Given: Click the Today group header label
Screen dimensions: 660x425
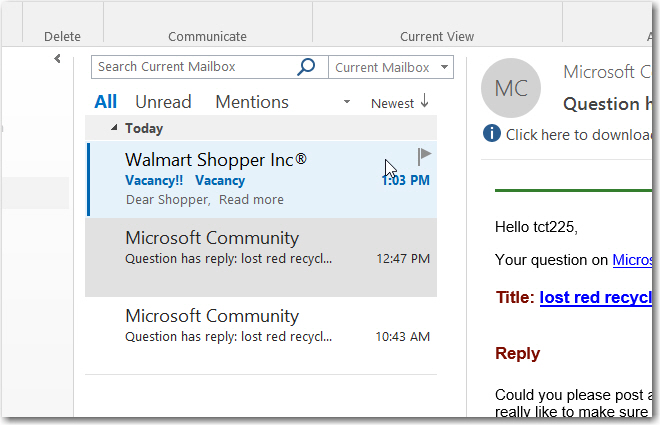Looking at the screenshot, I should [x=144, y=128].
